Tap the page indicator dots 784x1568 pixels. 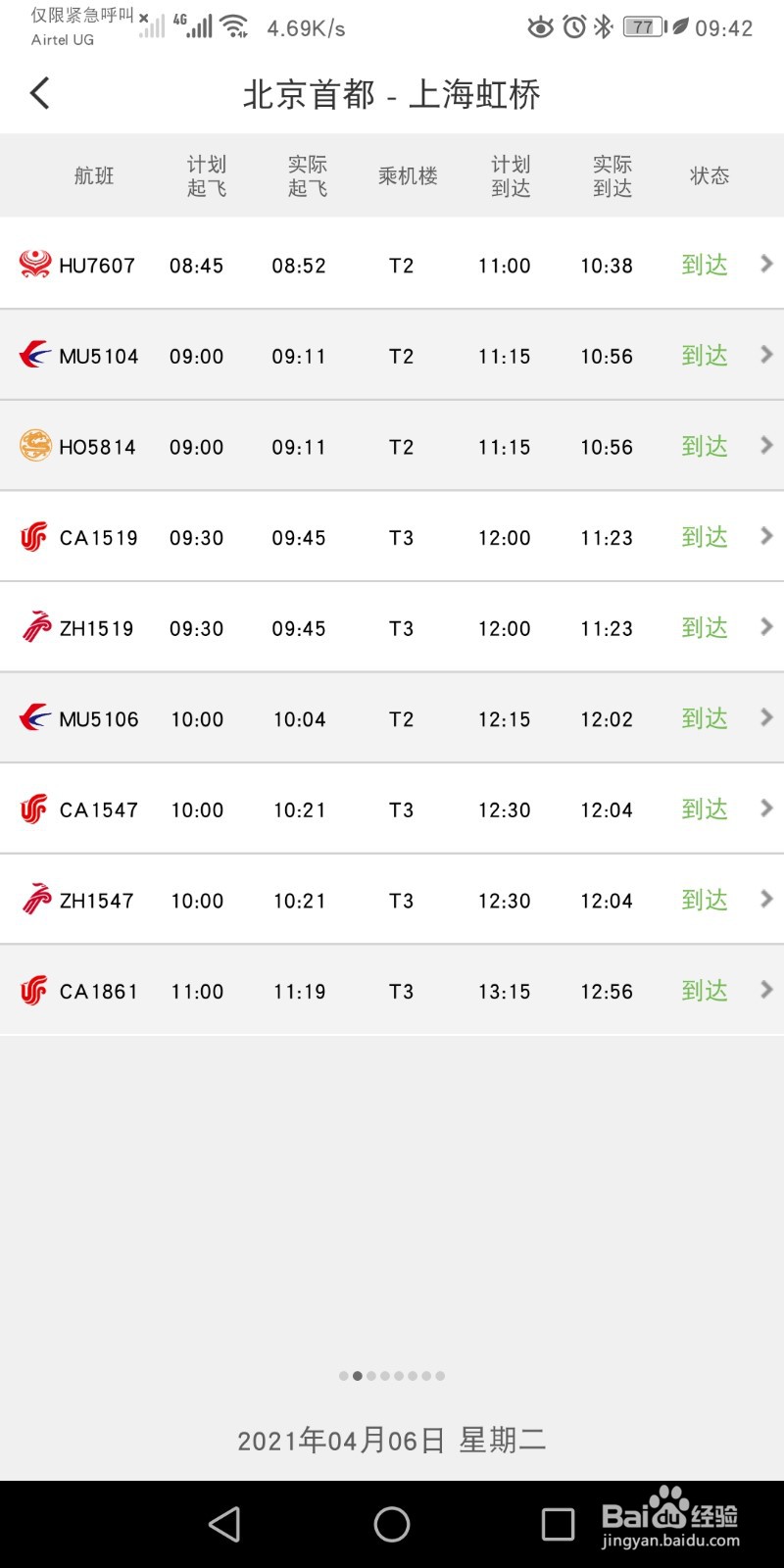pyautogui.click(x=392, y=1376)
